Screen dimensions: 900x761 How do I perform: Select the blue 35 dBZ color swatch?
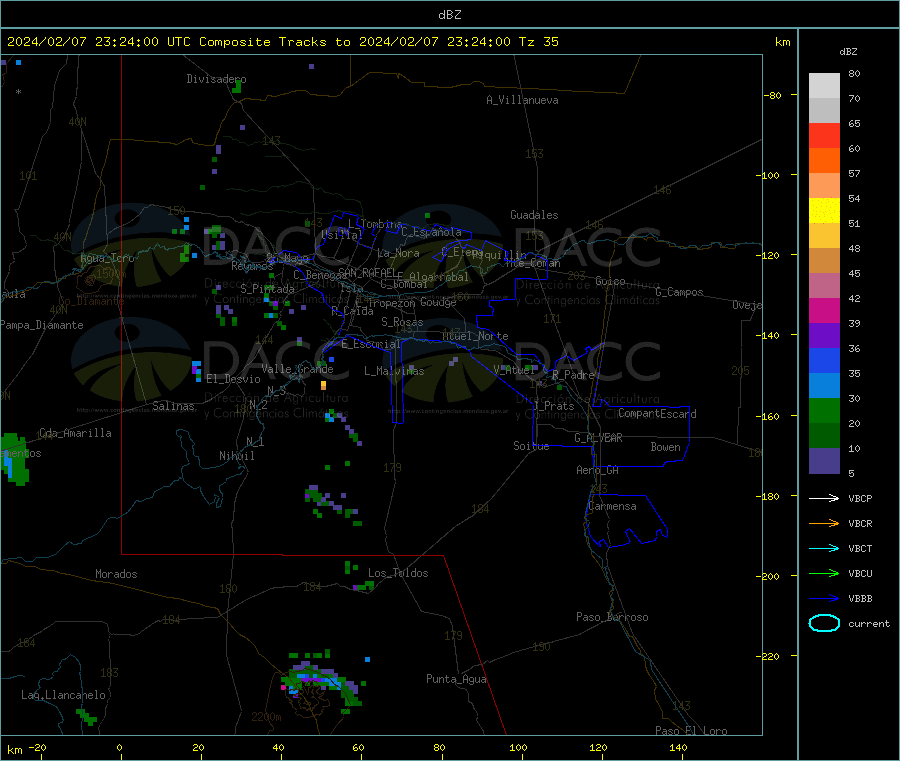click(824, 360)
